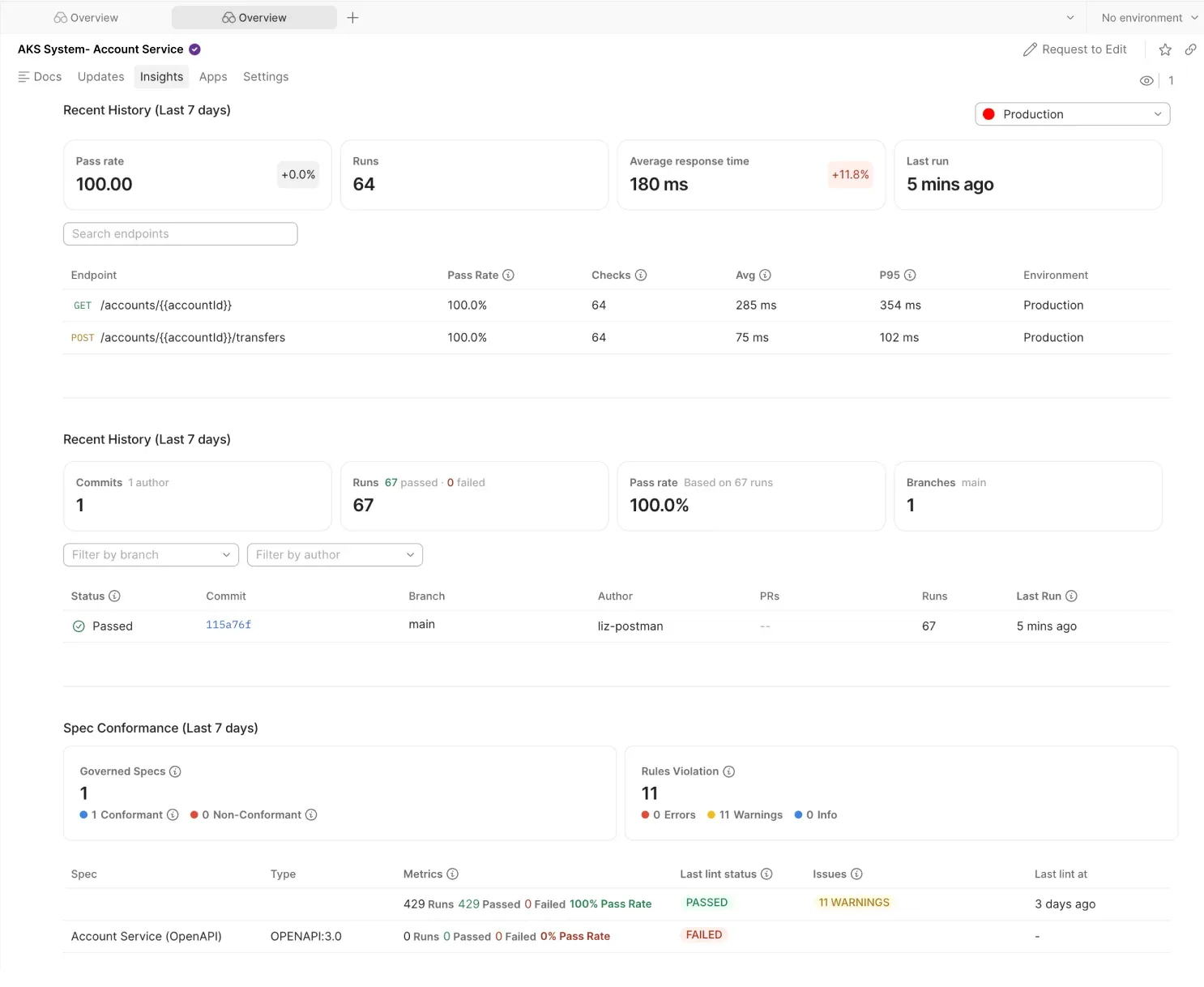Click the verified badge beside Account Service
Image resolution: width=1204 pixels, height=987 pixels.
tap(194, 49)
